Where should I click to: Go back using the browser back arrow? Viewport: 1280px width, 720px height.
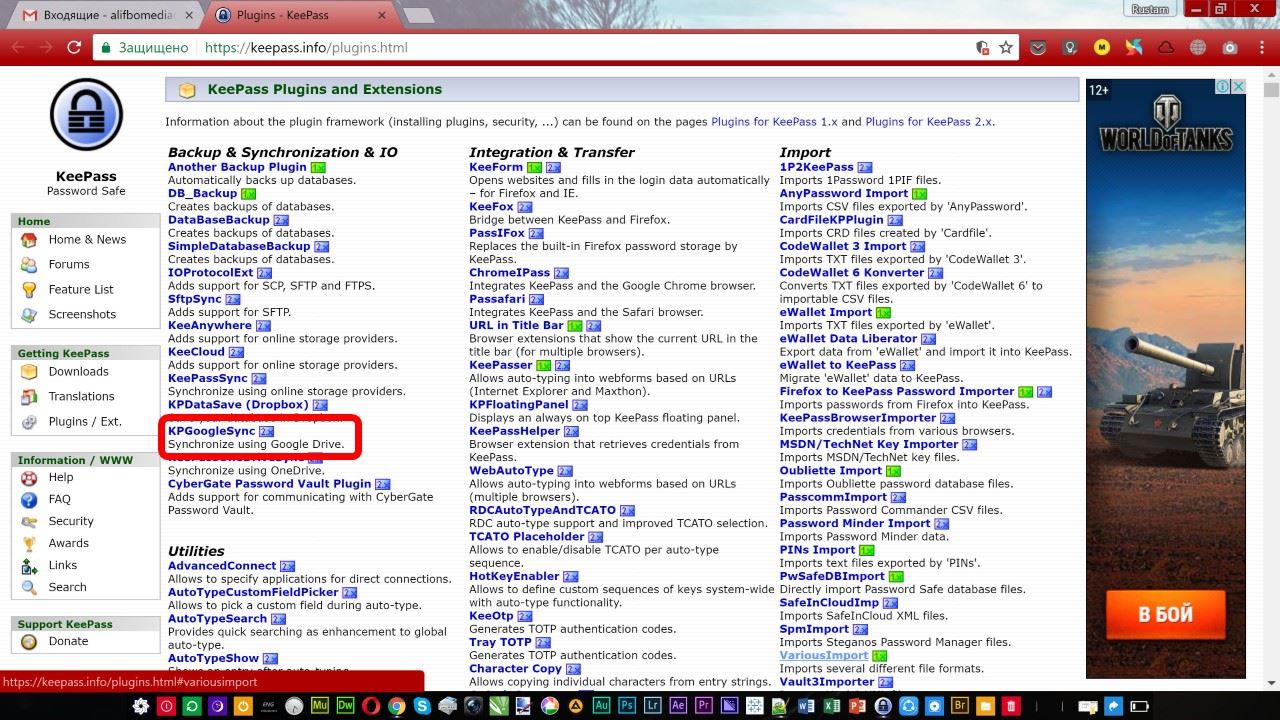tap(18, 47)
